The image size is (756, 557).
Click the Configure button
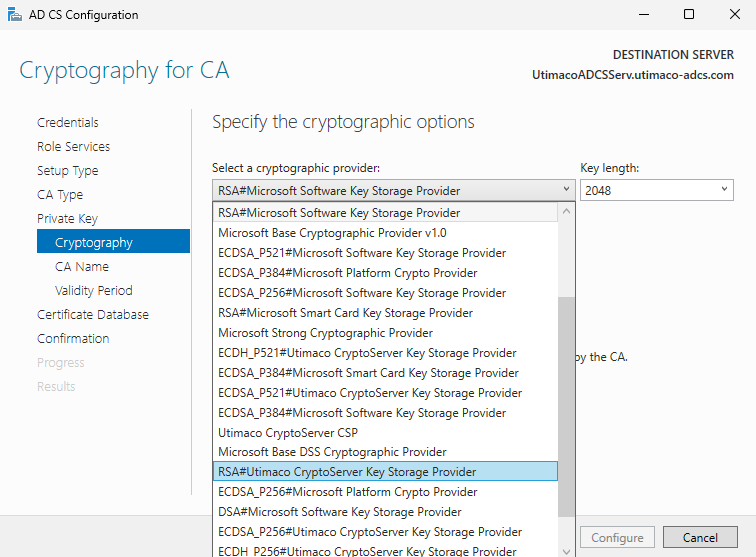617,538
